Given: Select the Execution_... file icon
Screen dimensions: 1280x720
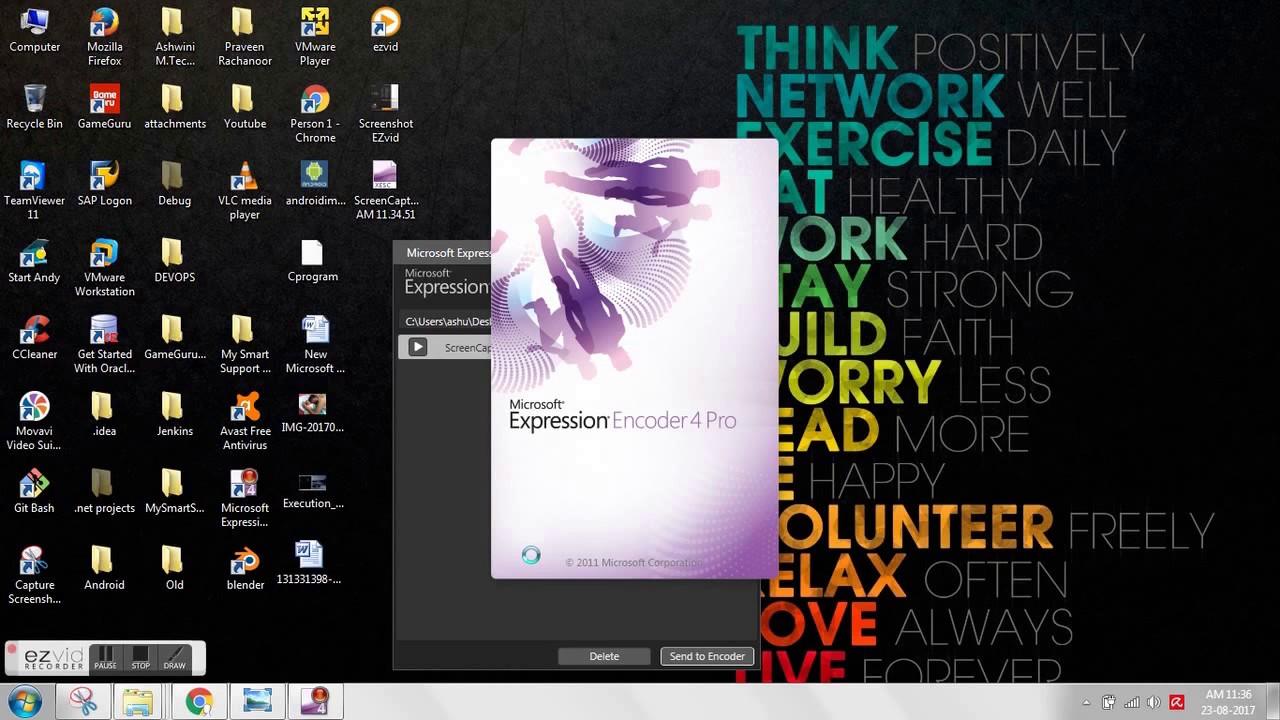Looking at the screenshot, I should (313, 490).
